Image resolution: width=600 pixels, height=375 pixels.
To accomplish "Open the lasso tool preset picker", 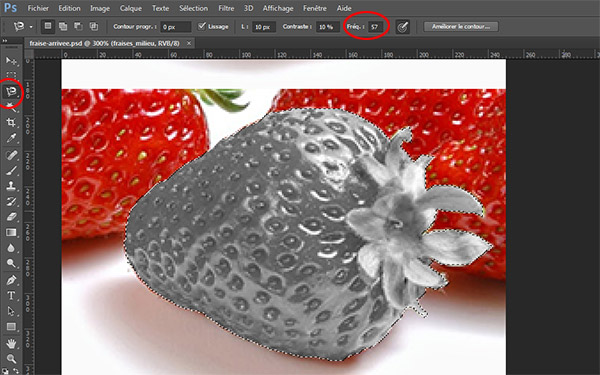I will pyautogui.click(x=31, y=27).
